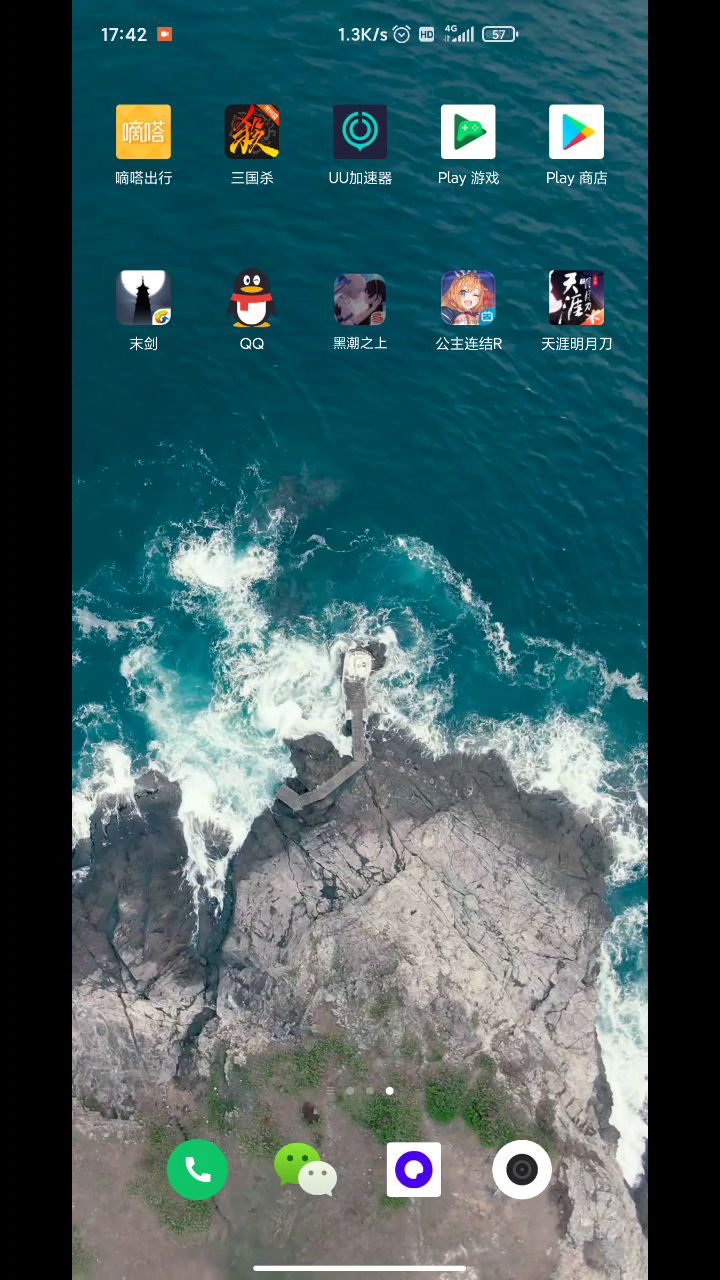Viewport: 720px width, 1280px height.
Task: Open the 黑潮之上 game
Action: coord(360,298)
